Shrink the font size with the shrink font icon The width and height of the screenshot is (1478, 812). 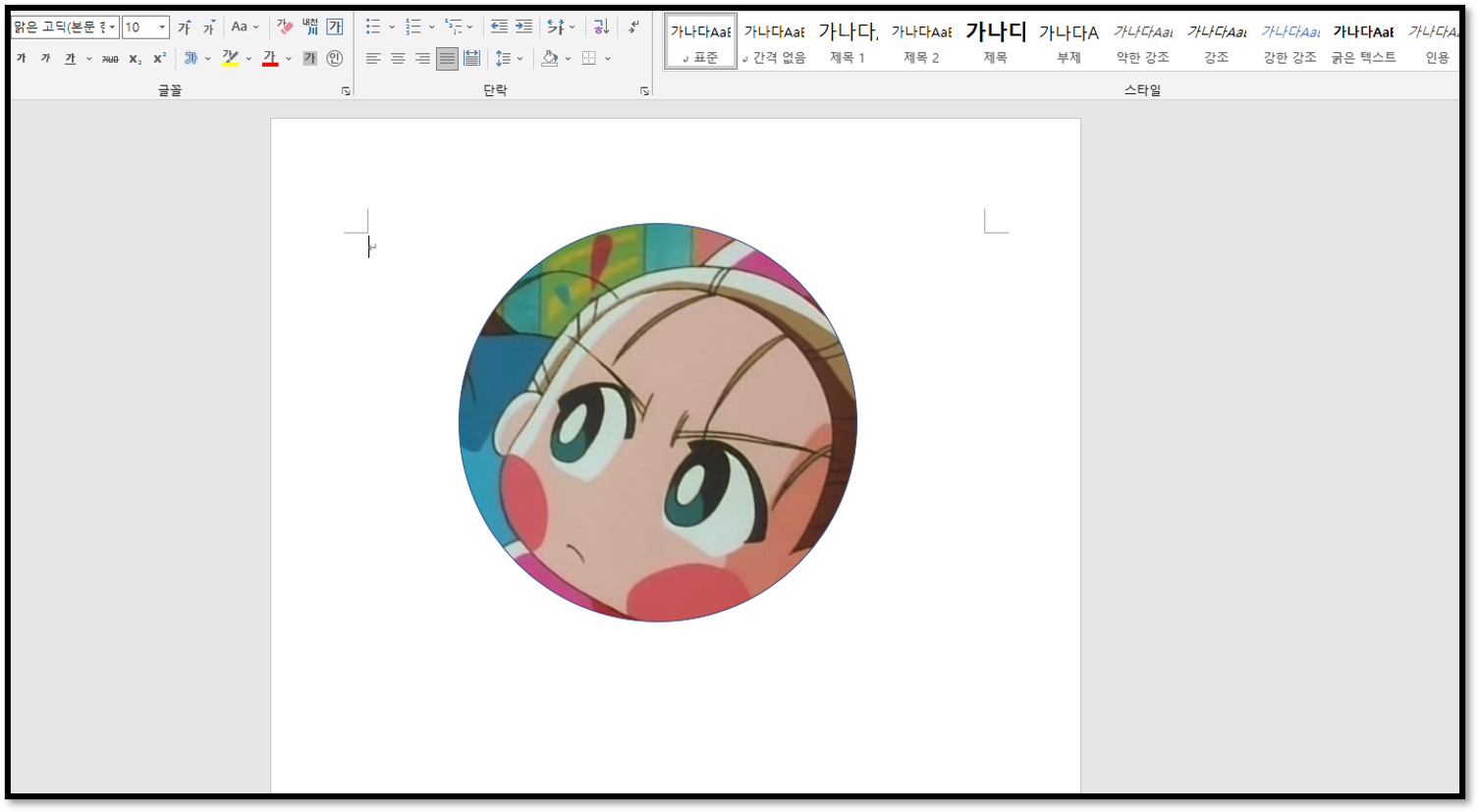(209, 27)
